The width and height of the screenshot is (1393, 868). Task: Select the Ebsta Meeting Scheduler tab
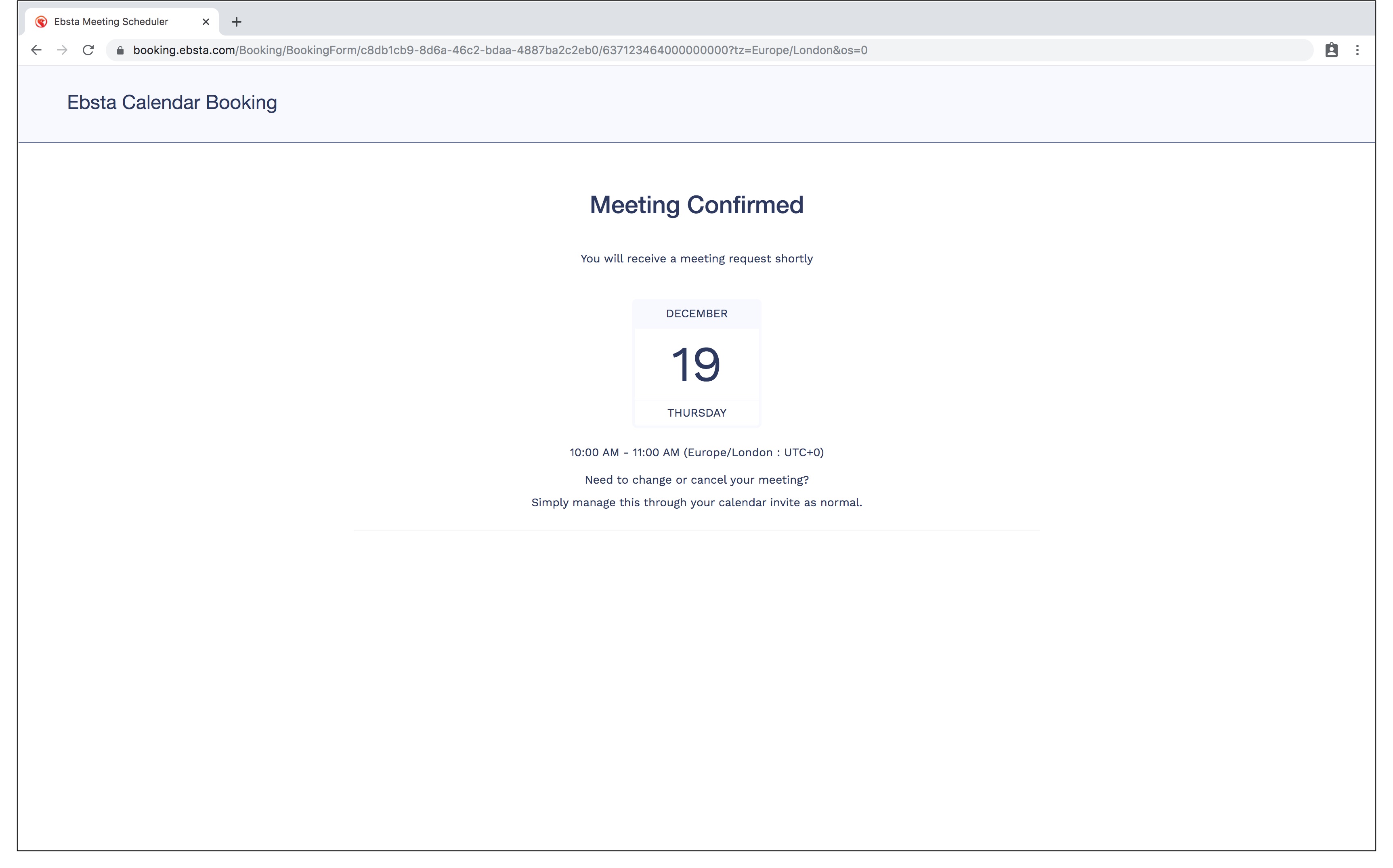click(x=111, y=22)
